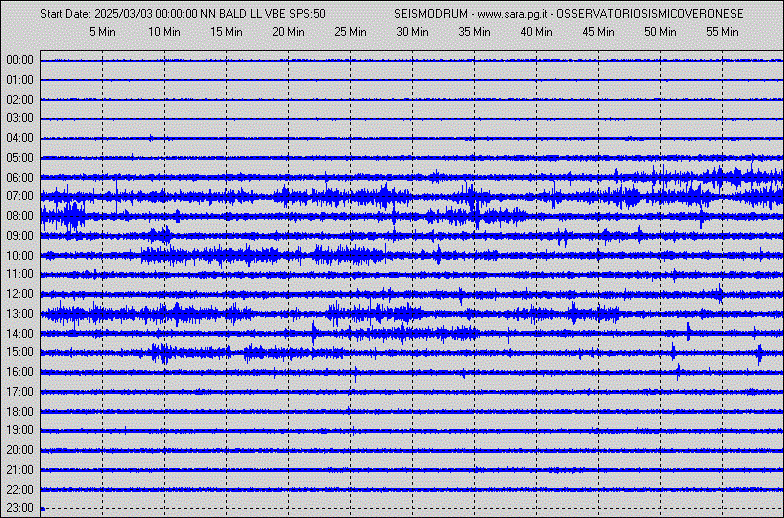Click the 23:00 hour label
The image size is (784, 518).
point(20,508)
